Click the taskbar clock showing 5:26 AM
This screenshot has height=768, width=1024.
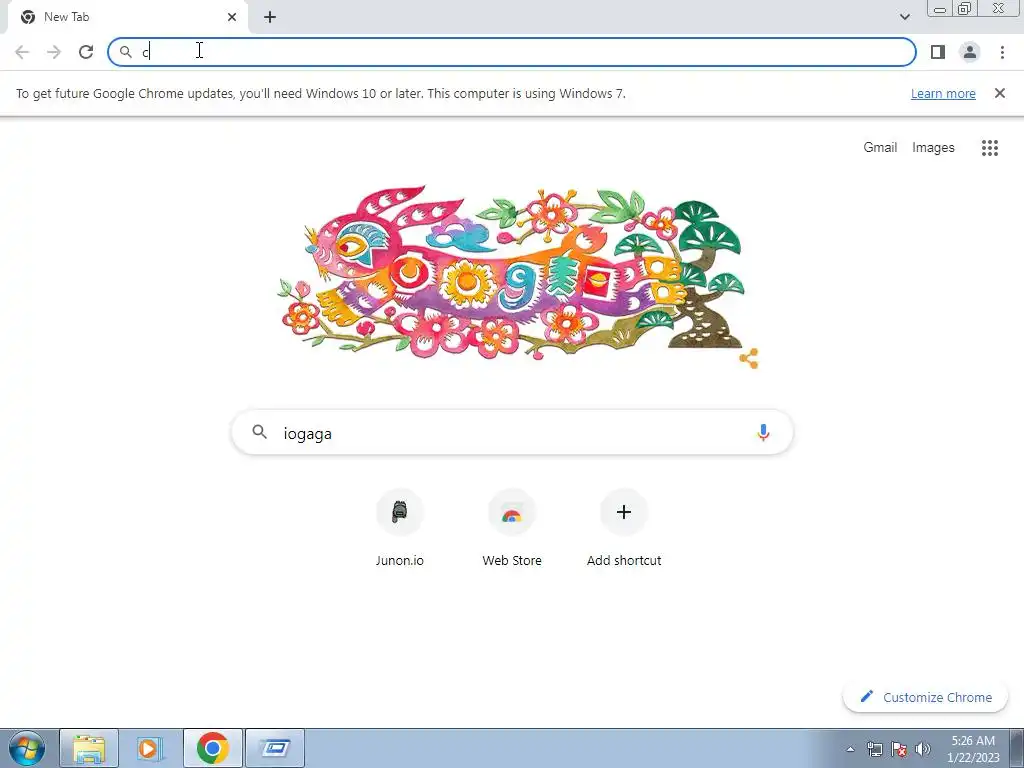[973, 749]
